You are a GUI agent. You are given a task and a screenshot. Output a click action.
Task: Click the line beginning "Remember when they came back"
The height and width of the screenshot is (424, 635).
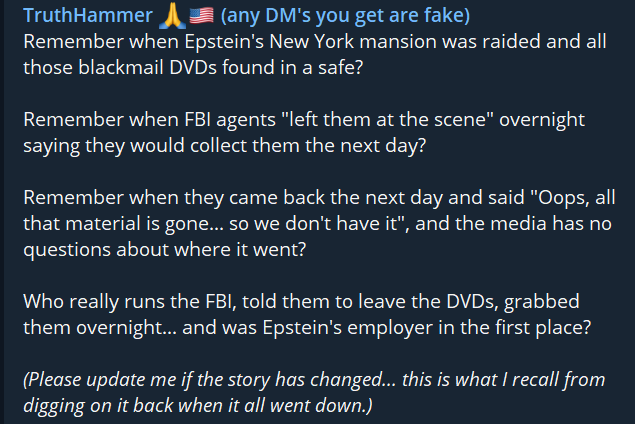(x=319, y=198)
